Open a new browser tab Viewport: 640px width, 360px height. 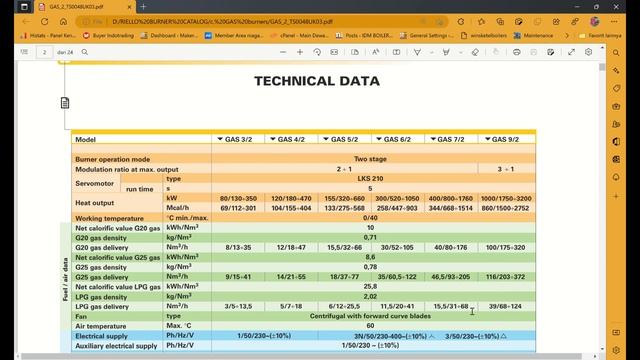(x=143, y=7)
